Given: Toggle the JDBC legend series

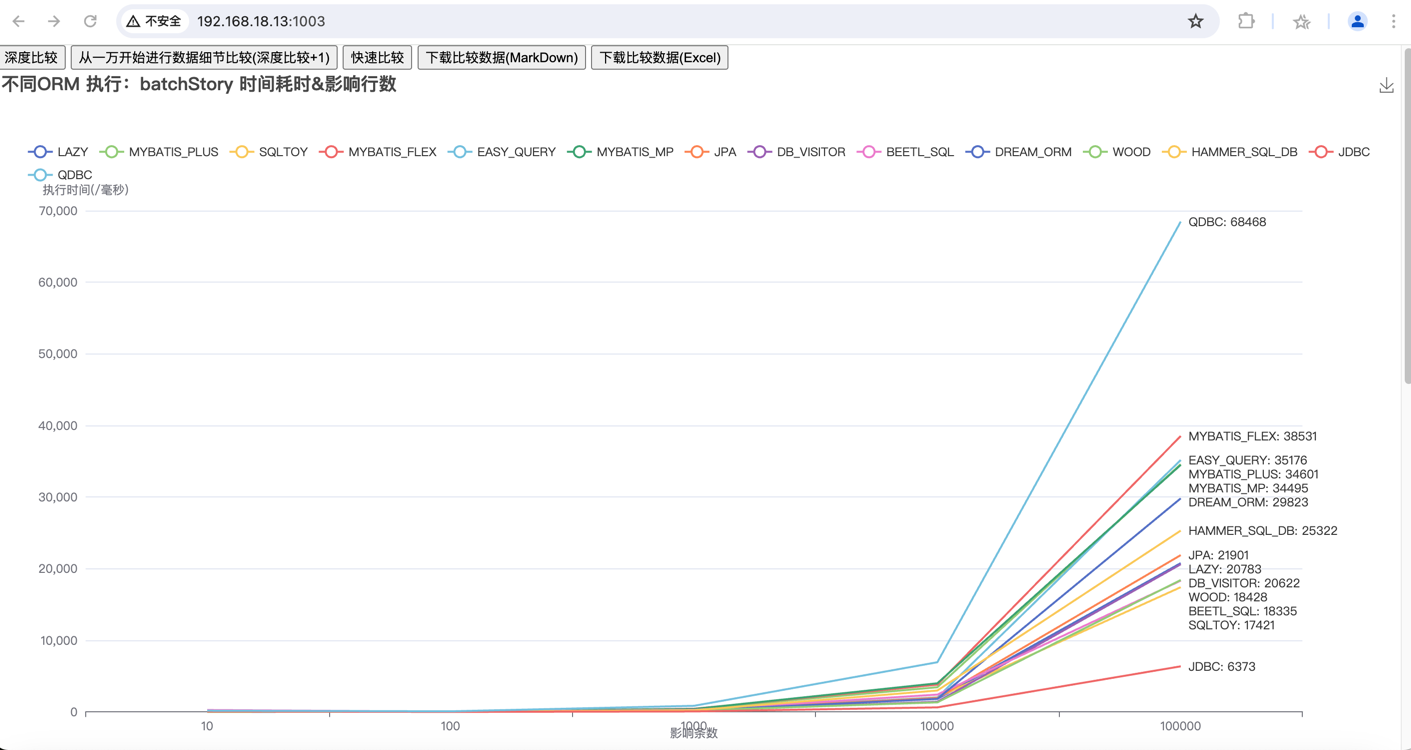Looking at the screenshot, I should pos(1340,152).
